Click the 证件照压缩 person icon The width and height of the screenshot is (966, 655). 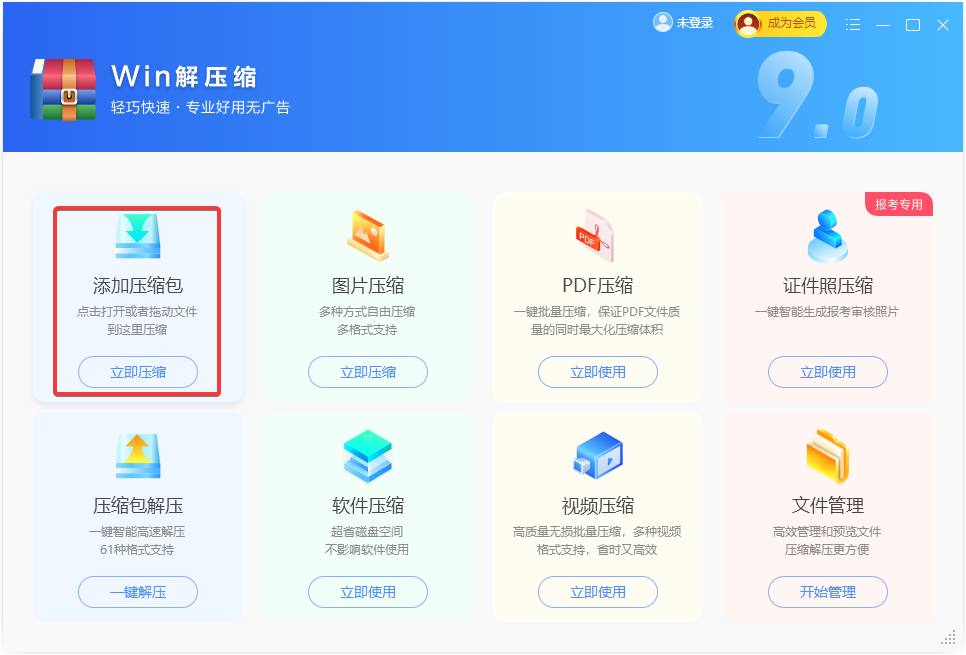[828, 236]
